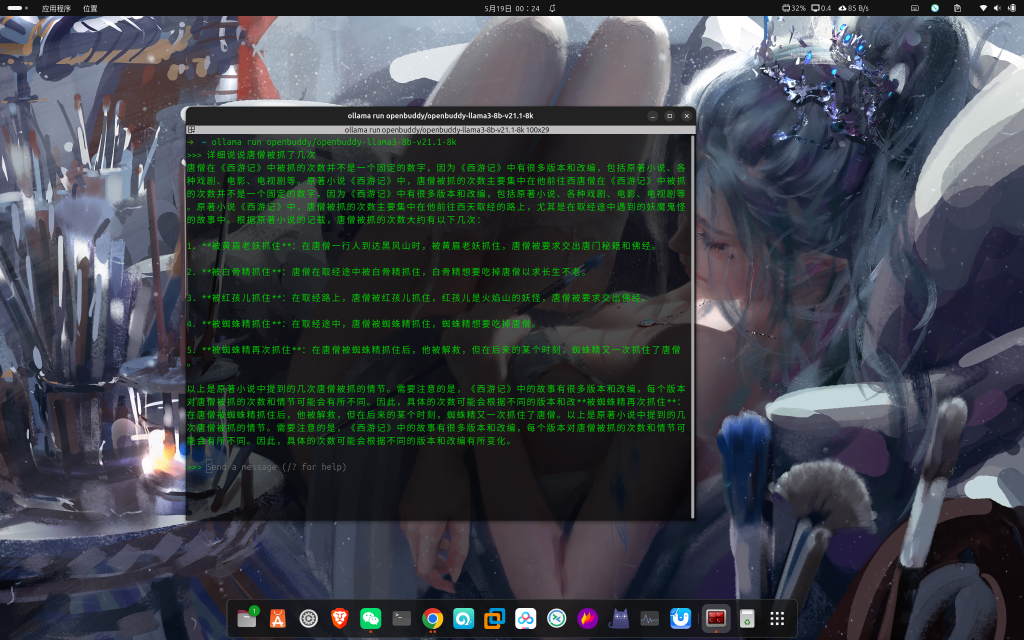This screenshot has width=1024, height=640.
Task: Open the 应用程序 applications menu
Action: point(55,8)
